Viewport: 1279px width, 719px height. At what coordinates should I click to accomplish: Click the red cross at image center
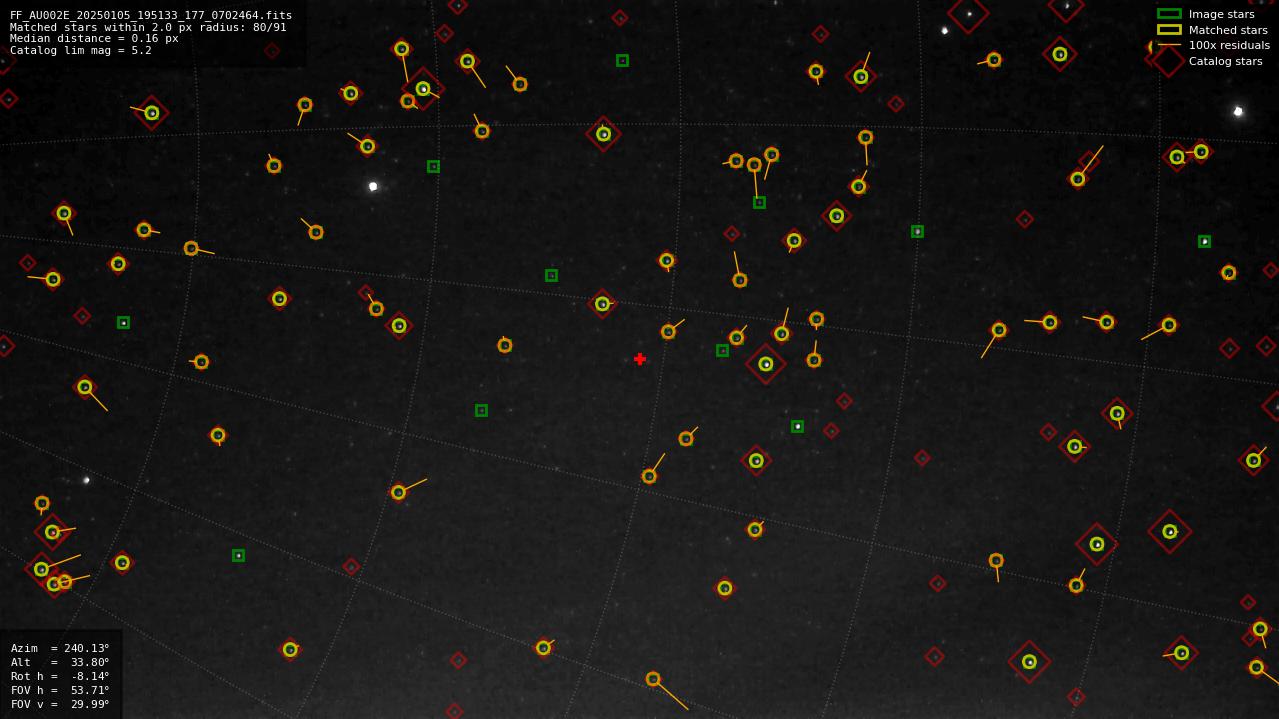pyautogui.click(x=640, y=359)
